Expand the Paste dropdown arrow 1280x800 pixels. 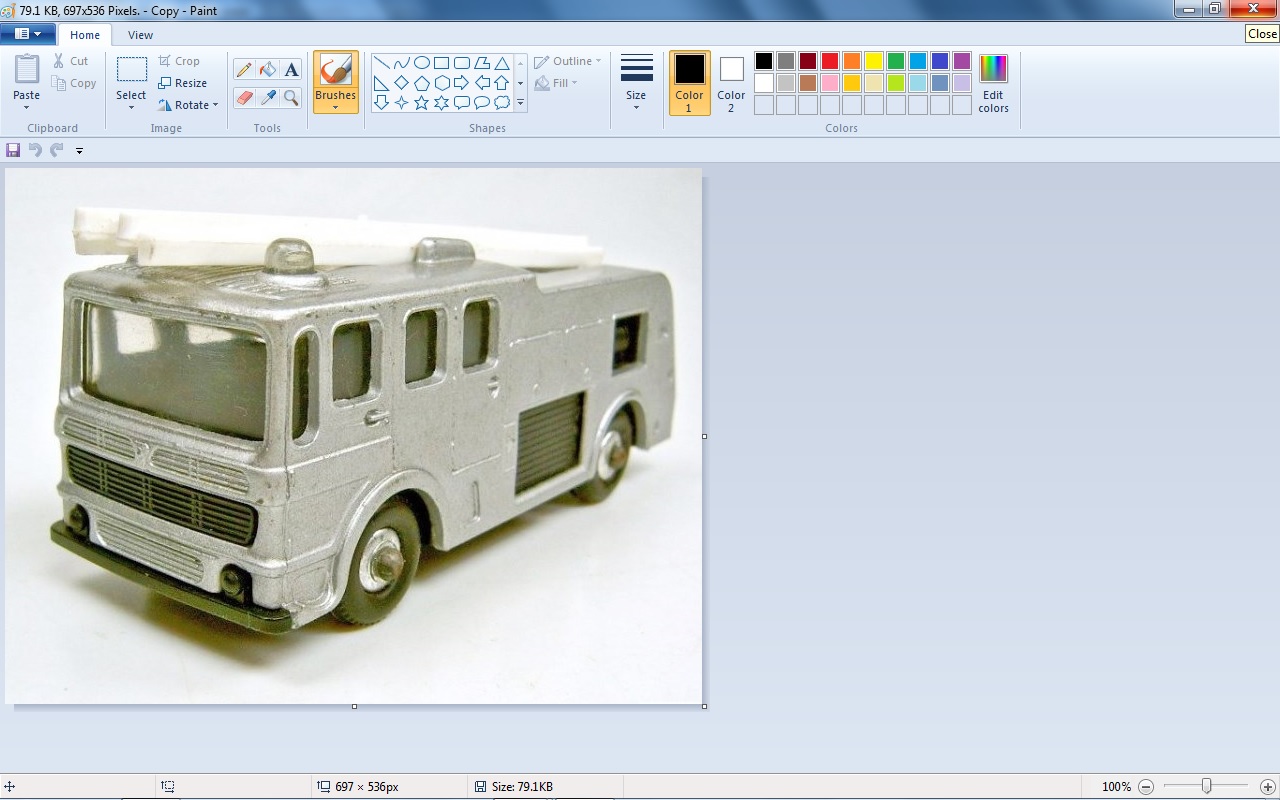point(27,107)
